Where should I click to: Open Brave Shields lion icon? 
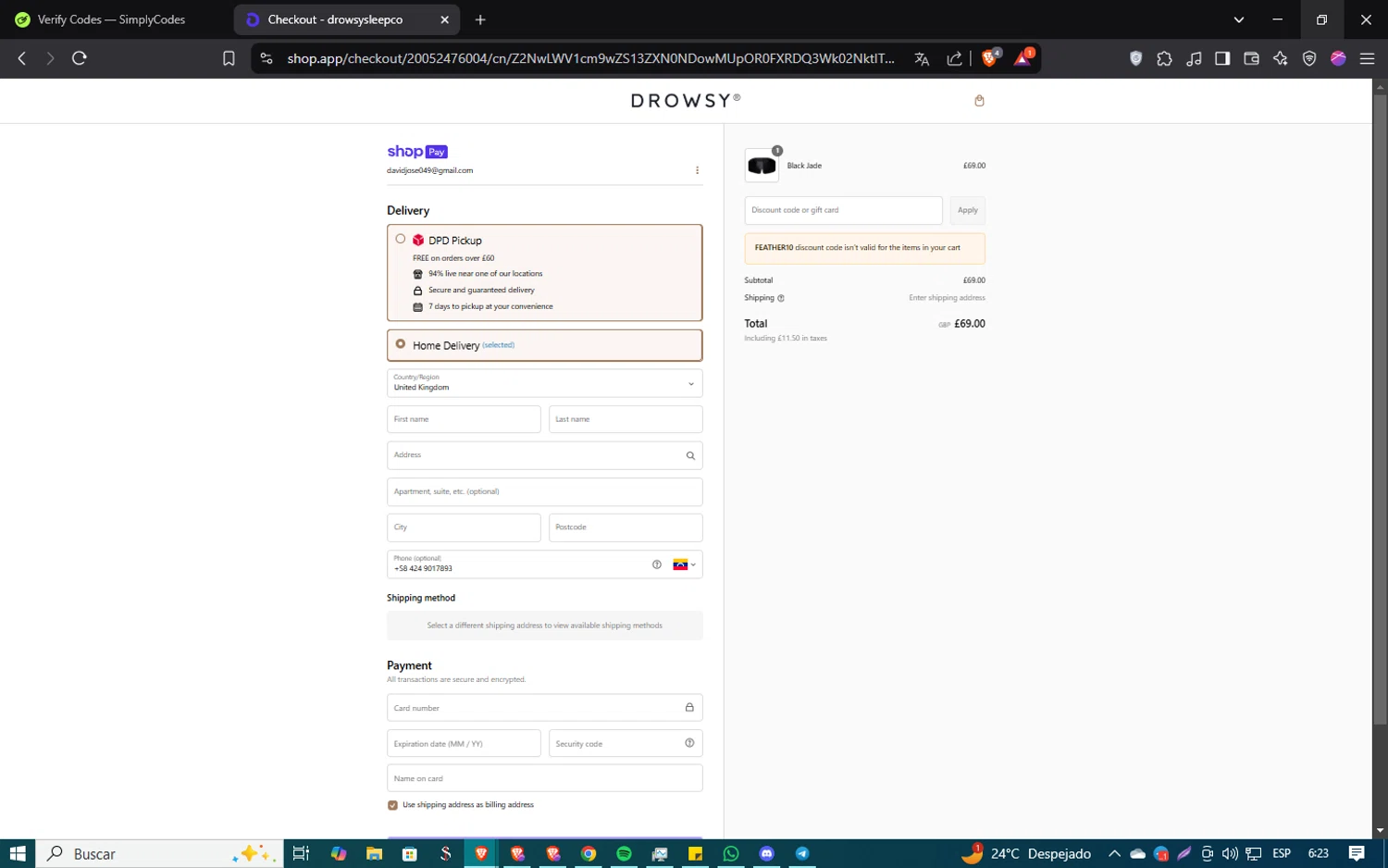(x=990, y=58)
